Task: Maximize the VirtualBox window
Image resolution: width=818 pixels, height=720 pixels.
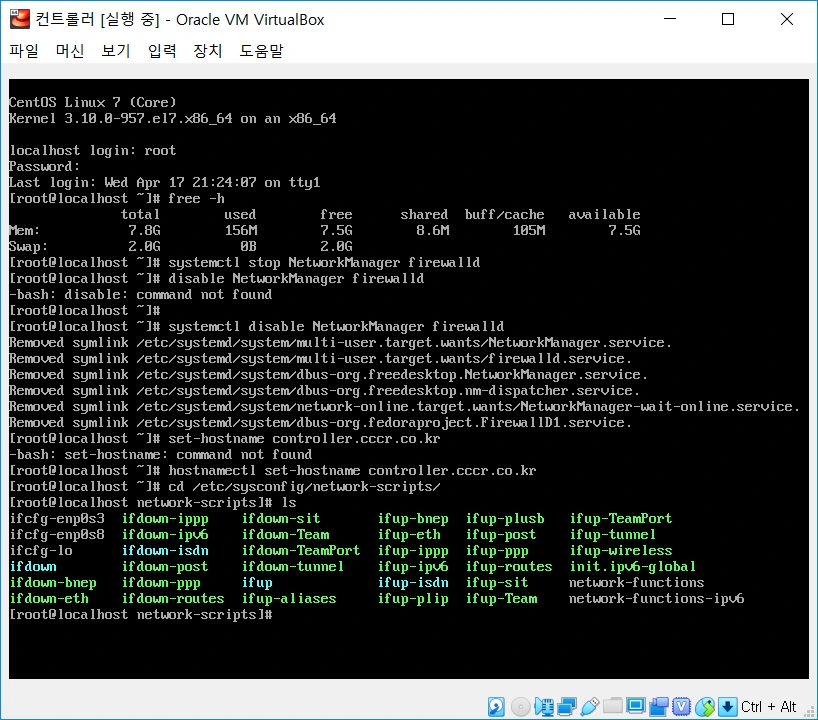Action: (x=728, y=19)
